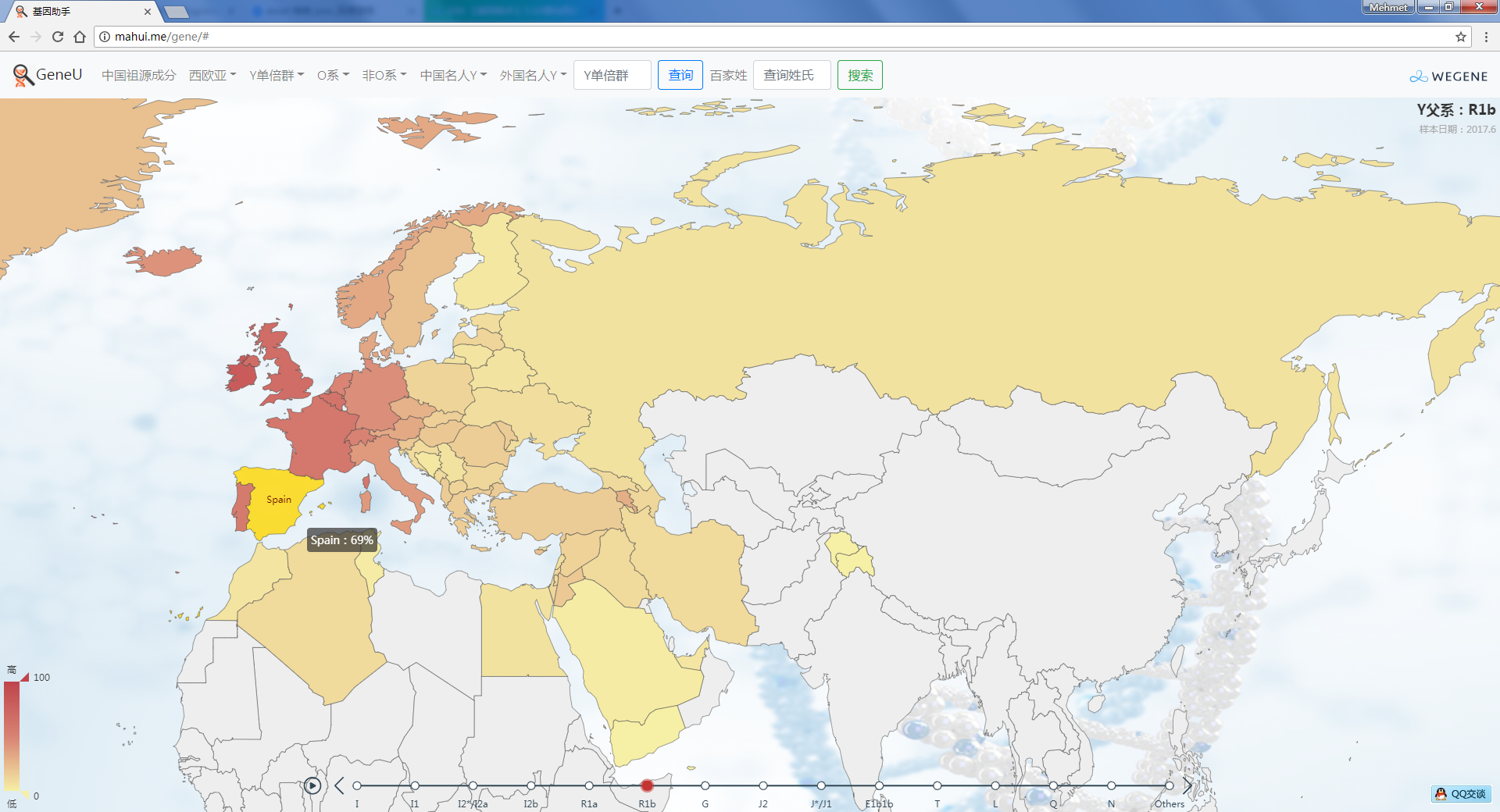
Task: Select the Others timeline point
Action: [1169, 785]
